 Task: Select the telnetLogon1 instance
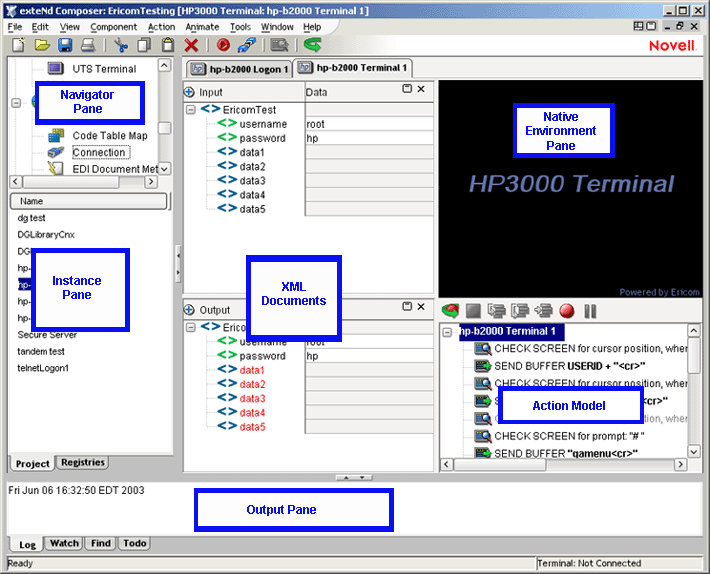click(43, 368)
